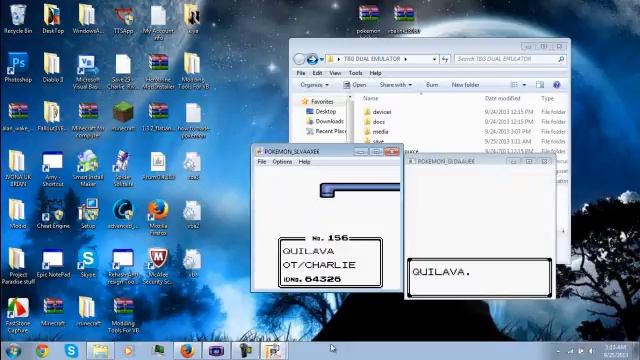Sort by the Date modified column header

coord(502,98)
